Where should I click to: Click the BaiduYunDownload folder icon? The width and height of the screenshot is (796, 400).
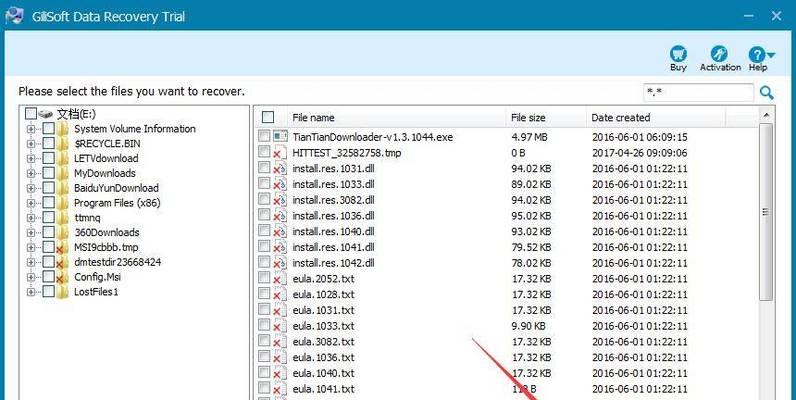(63, 188)
